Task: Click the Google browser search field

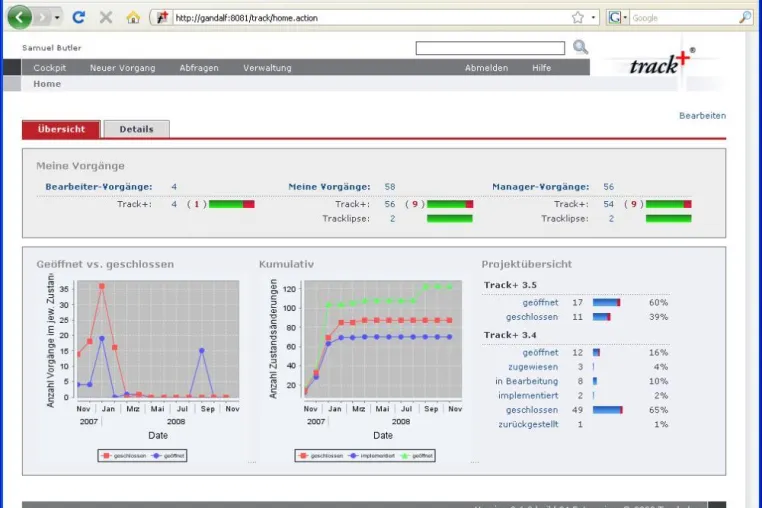Action: (x=684, y=18)
